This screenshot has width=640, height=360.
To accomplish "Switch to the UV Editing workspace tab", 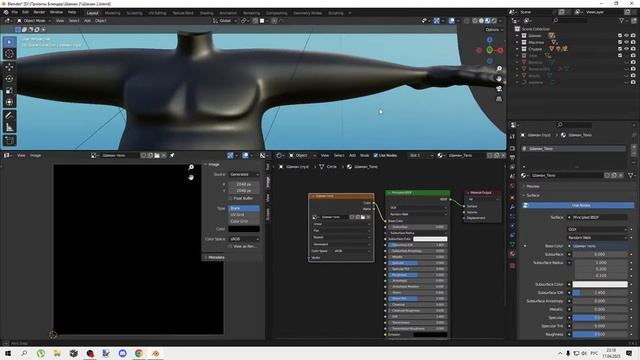I will tap(157, 13).
